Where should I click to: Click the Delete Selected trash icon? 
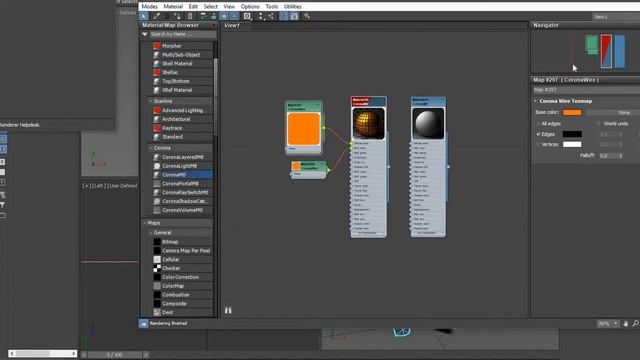(190, 16)
